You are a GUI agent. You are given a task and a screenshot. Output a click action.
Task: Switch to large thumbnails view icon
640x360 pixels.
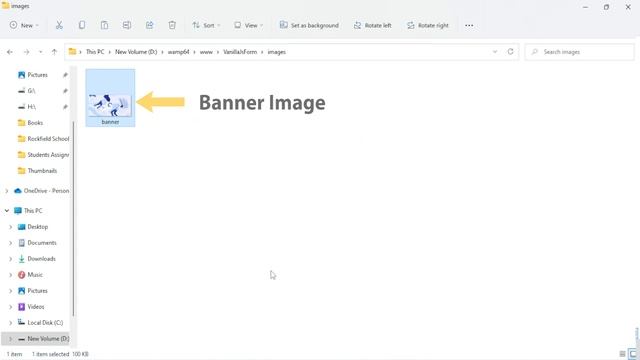click(633, 354)
